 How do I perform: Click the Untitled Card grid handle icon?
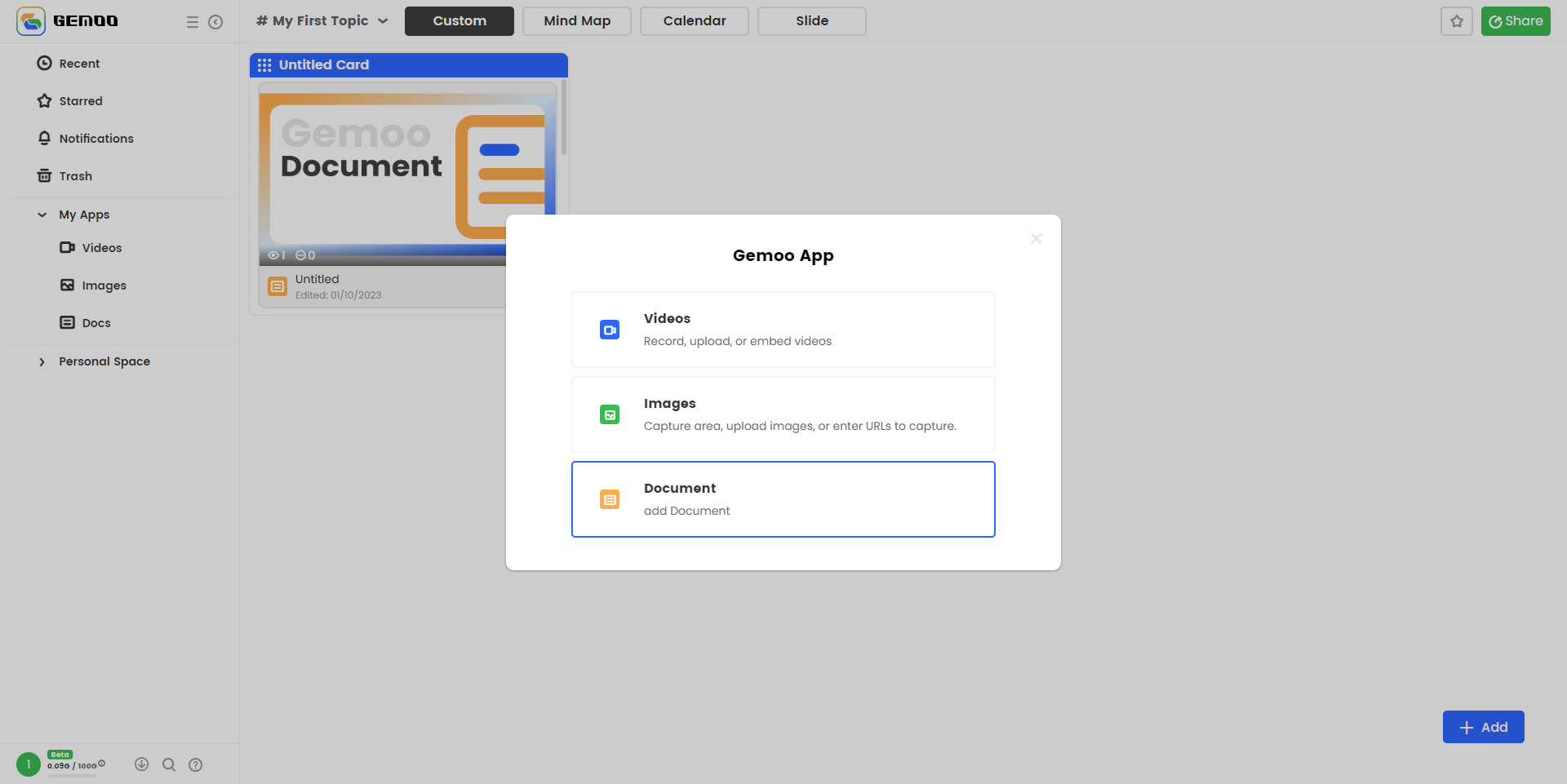point(264,65)
